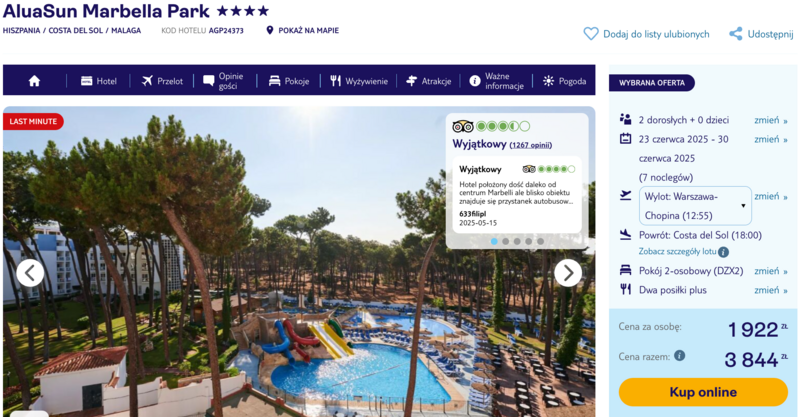Show previous hotel photo with left arrow
The height and width of the screenshot is (417, 800).
[x=30, y=273]
